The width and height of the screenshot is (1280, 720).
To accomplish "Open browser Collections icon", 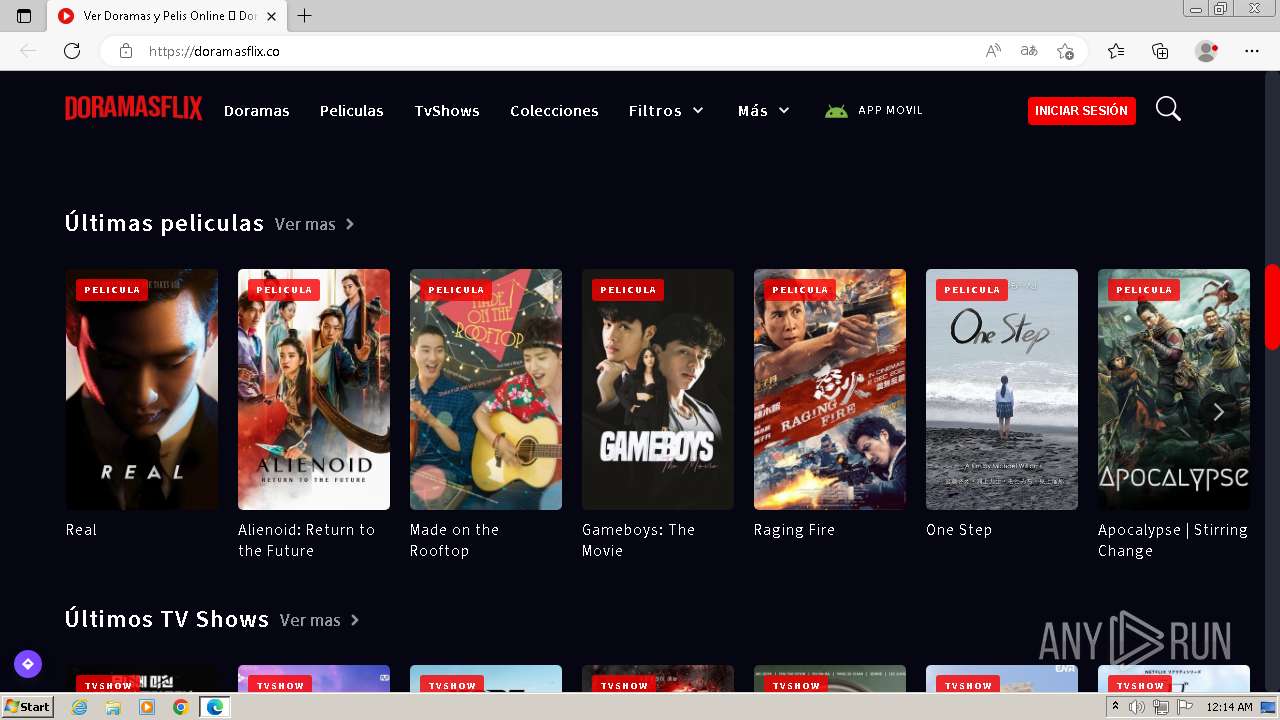I will 1160,51.
